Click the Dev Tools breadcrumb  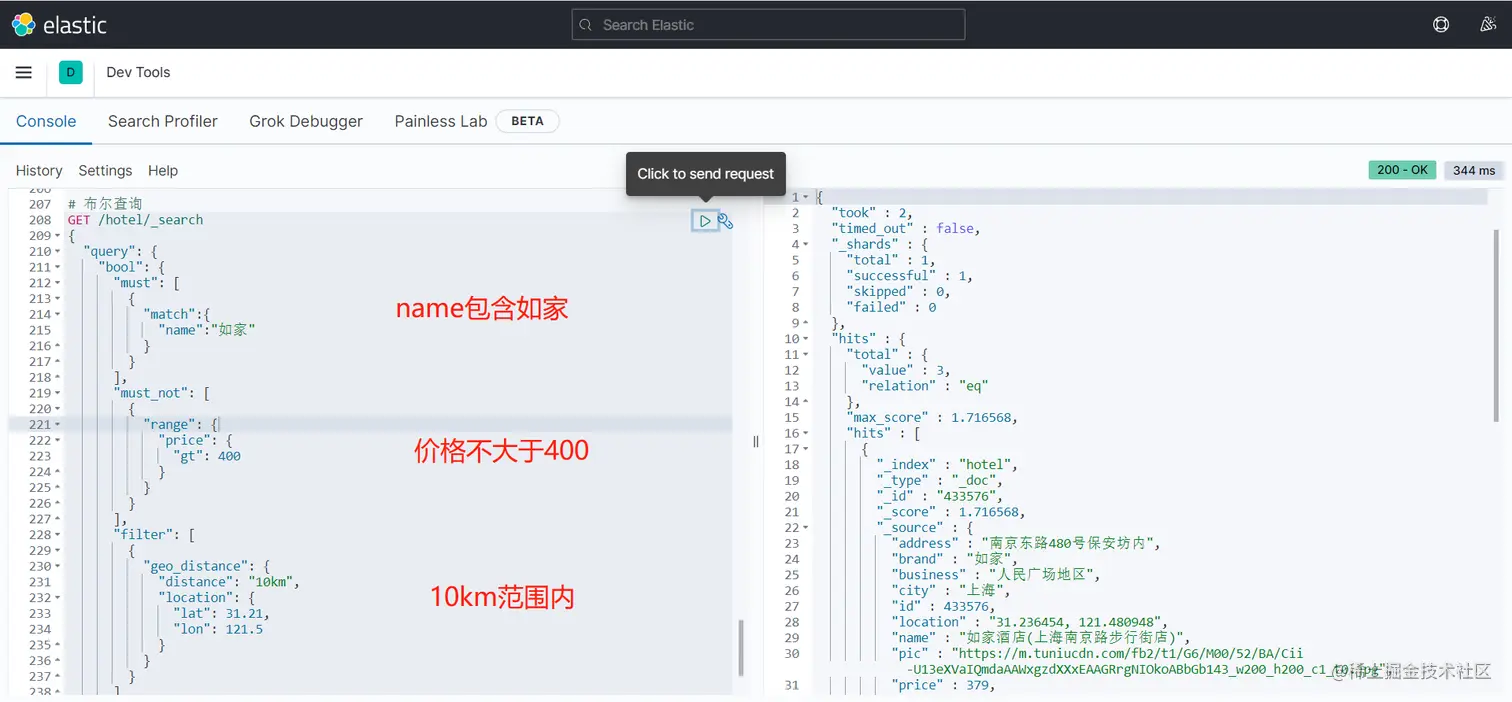[x=138, y=72]
